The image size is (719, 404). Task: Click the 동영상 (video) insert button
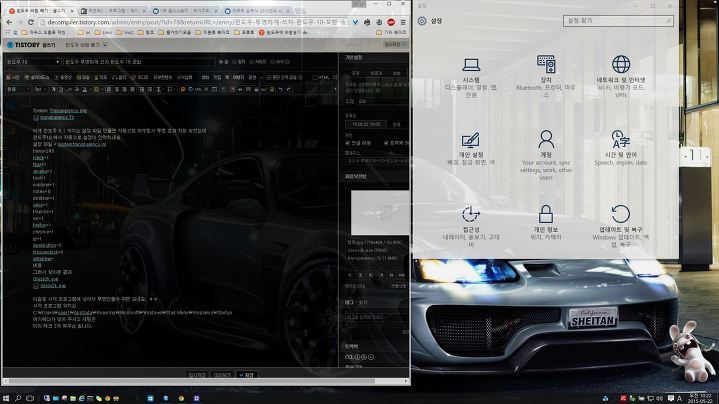[63, 77]
